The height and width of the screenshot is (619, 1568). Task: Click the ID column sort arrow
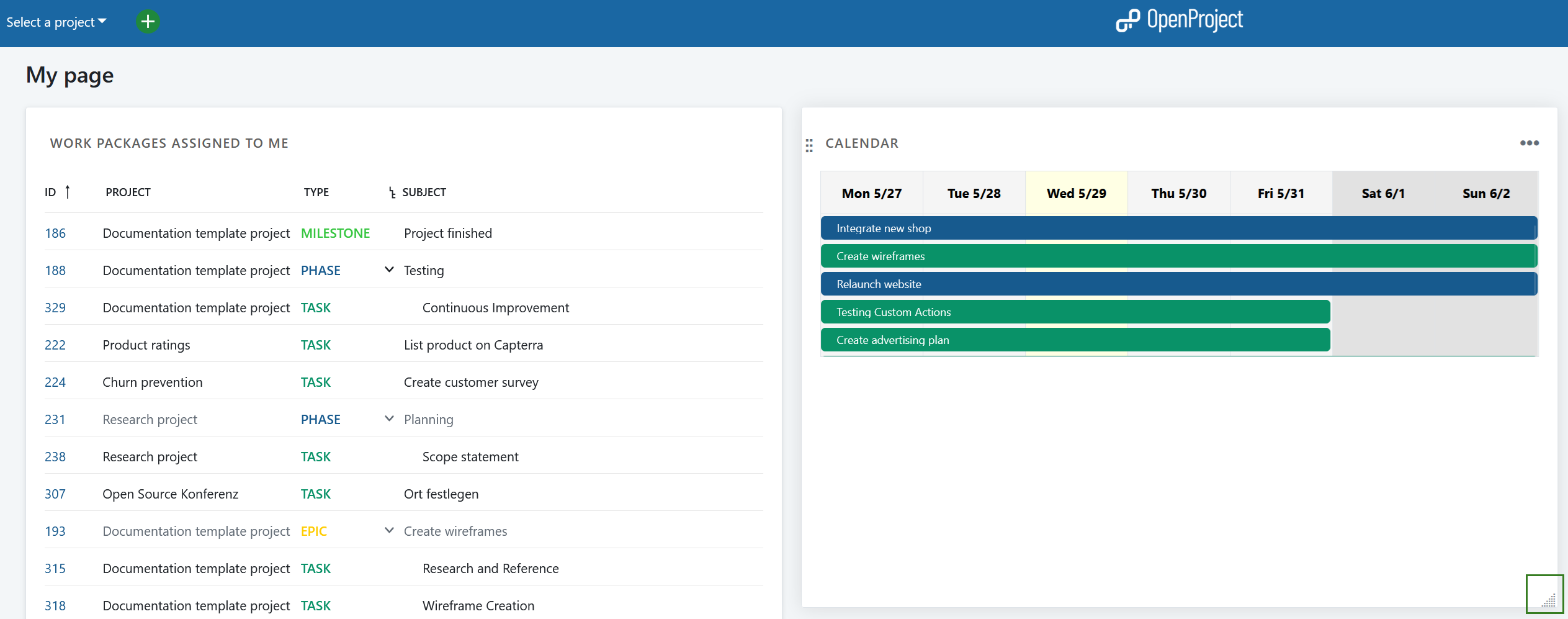68,192
